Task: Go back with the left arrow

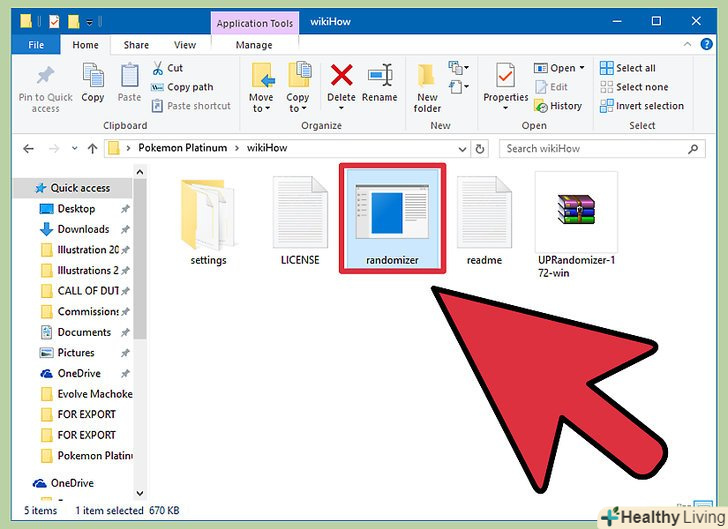Action: pyautogui.click(x=28, y=149)
